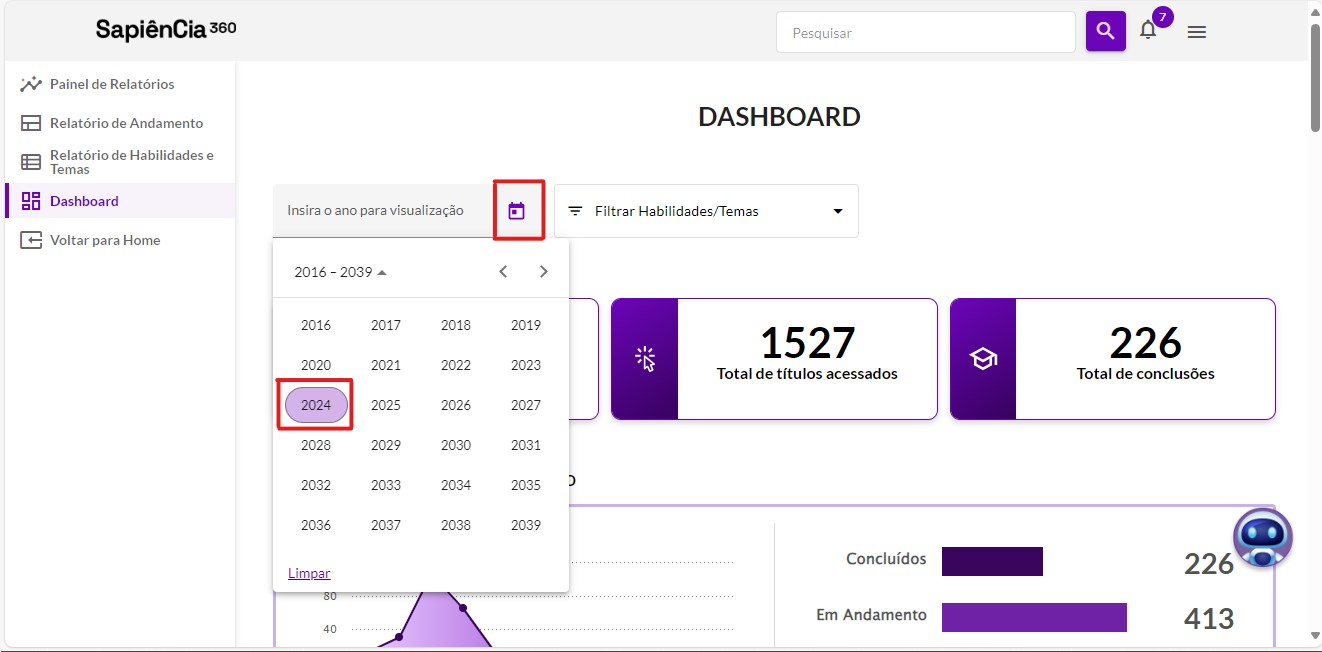This screenshot has width=1322, height=652.
Task: Open the hamburger menu icon
Action: click(1196, 32)
